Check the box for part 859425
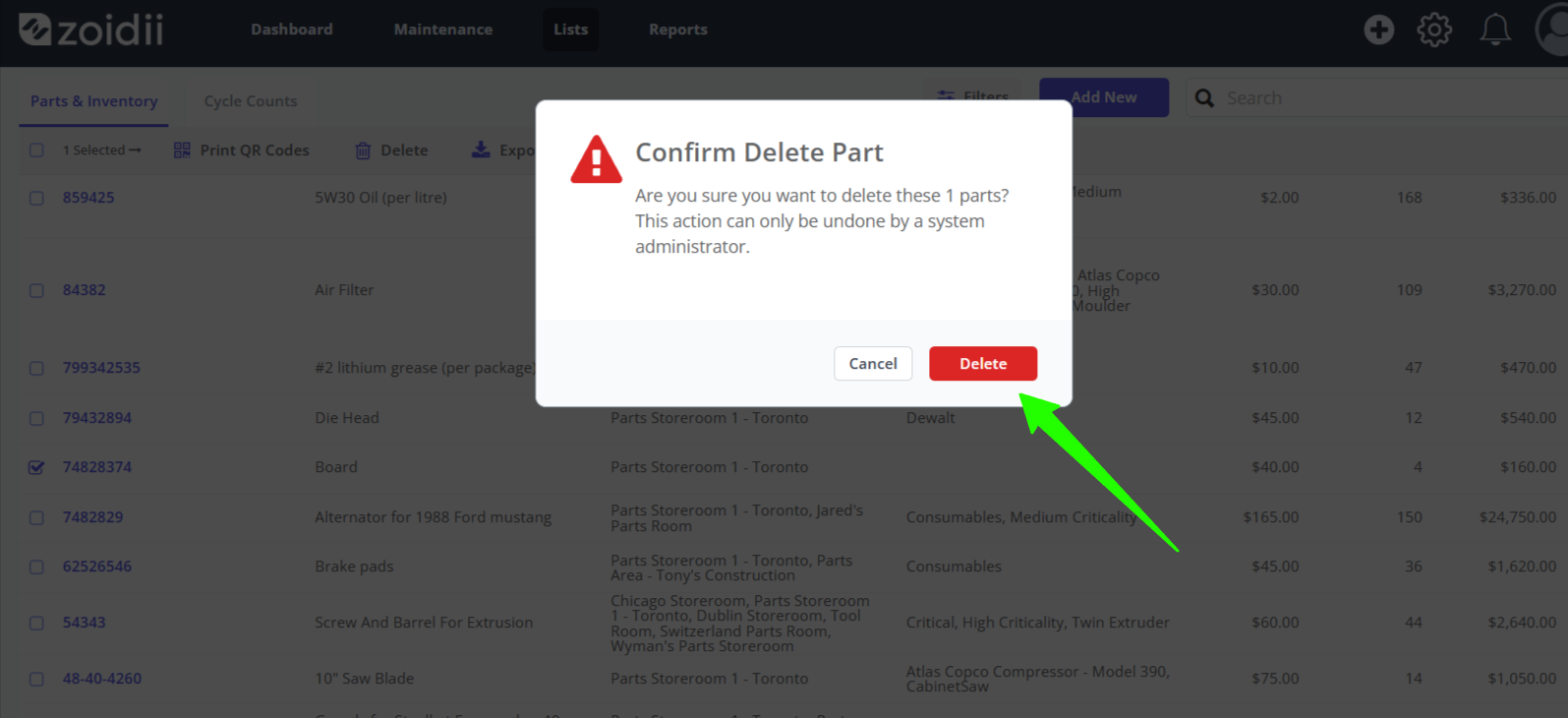The image size is (1568, 718). (x=36, y=198)
